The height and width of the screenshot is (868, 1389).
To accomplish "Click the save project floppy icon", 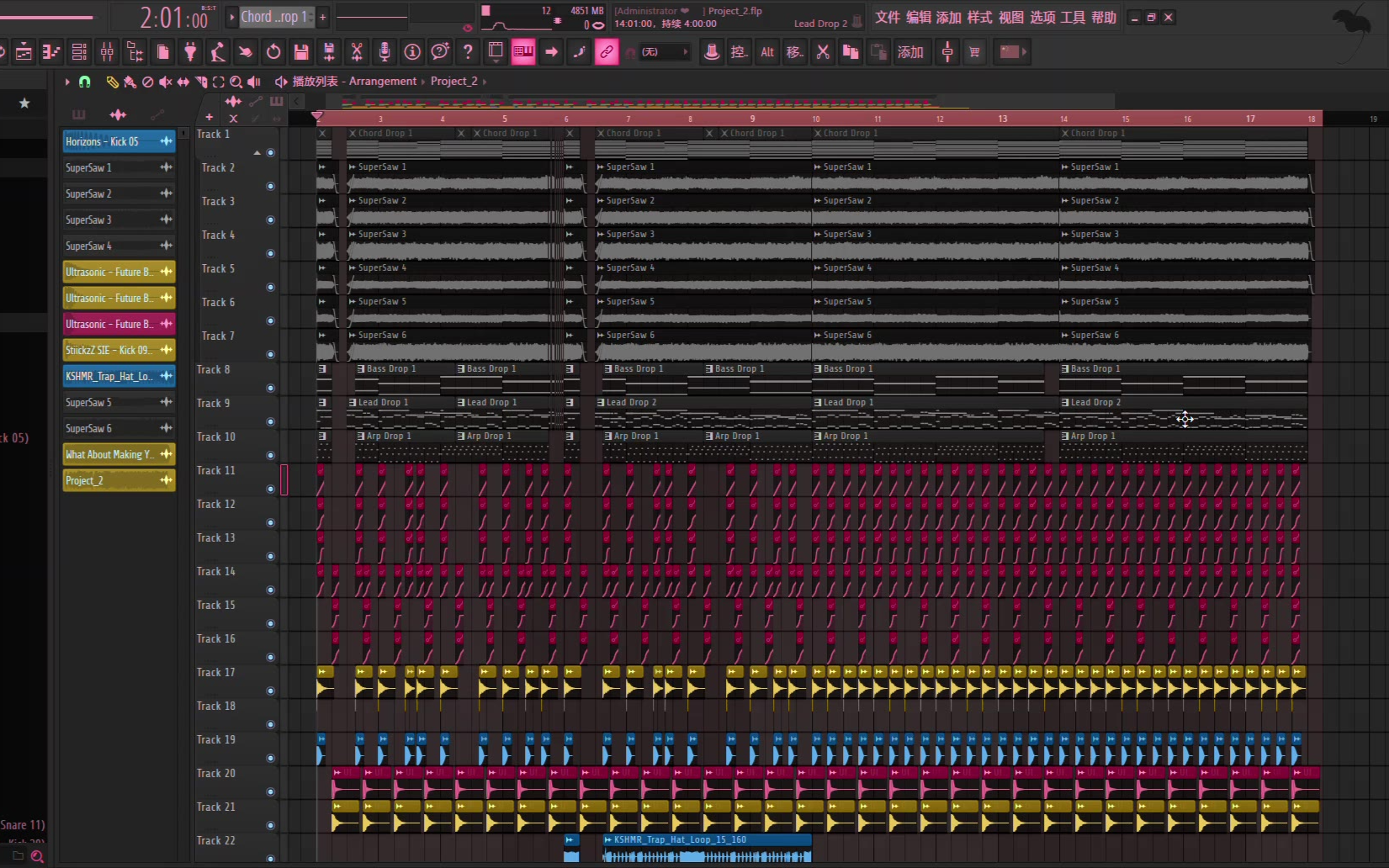I will [x=301, y=52].
